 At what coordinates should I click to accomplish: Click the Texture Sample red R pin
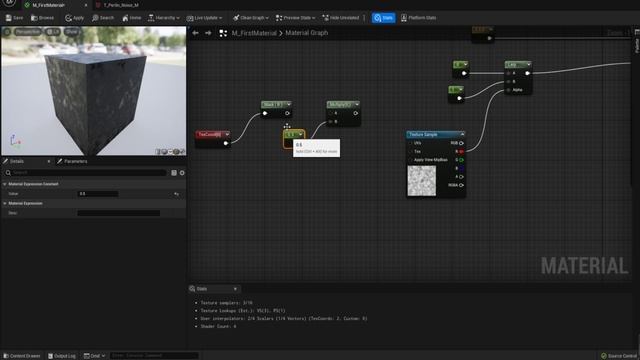click(461, 151)
